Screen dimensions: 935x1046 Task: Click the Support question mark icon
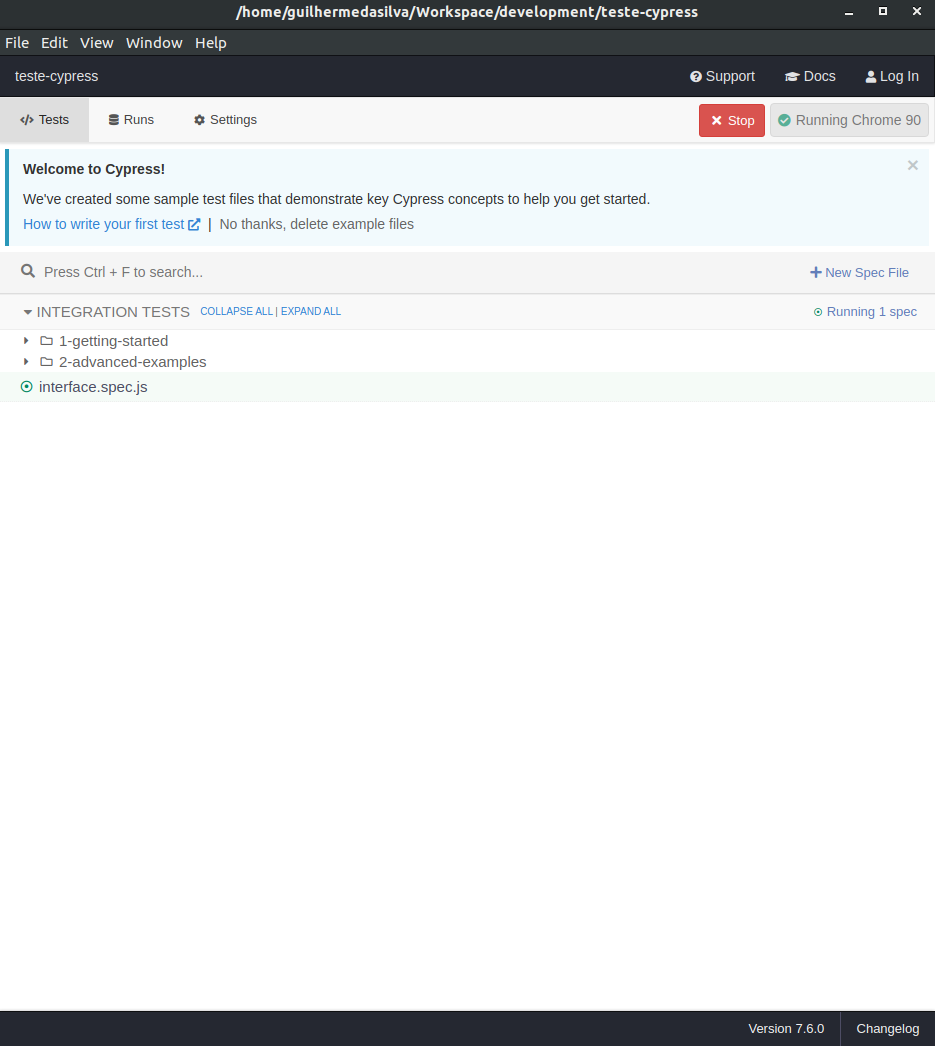(696, 77)
